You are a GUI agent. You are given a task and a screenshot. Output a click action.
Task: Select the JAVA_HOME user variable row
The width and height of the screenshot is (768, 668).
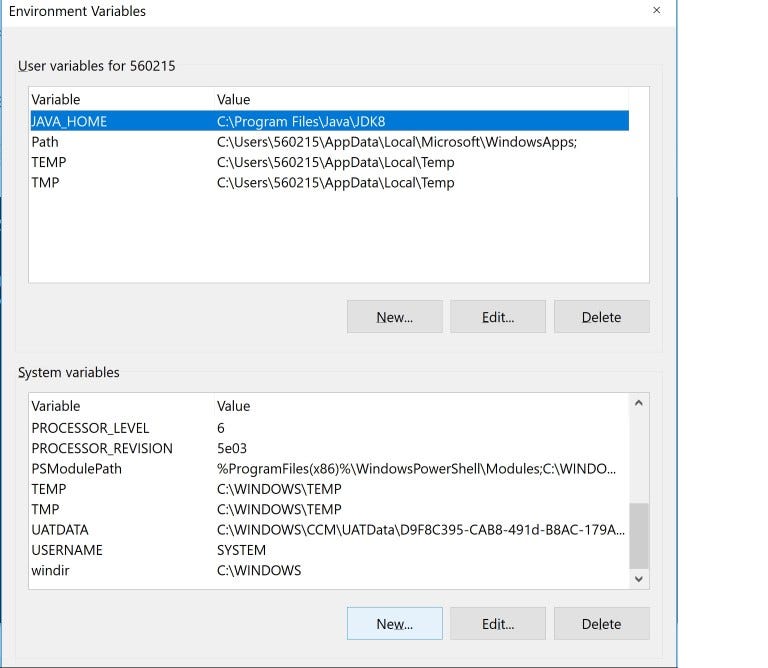(x=330, y=121)
